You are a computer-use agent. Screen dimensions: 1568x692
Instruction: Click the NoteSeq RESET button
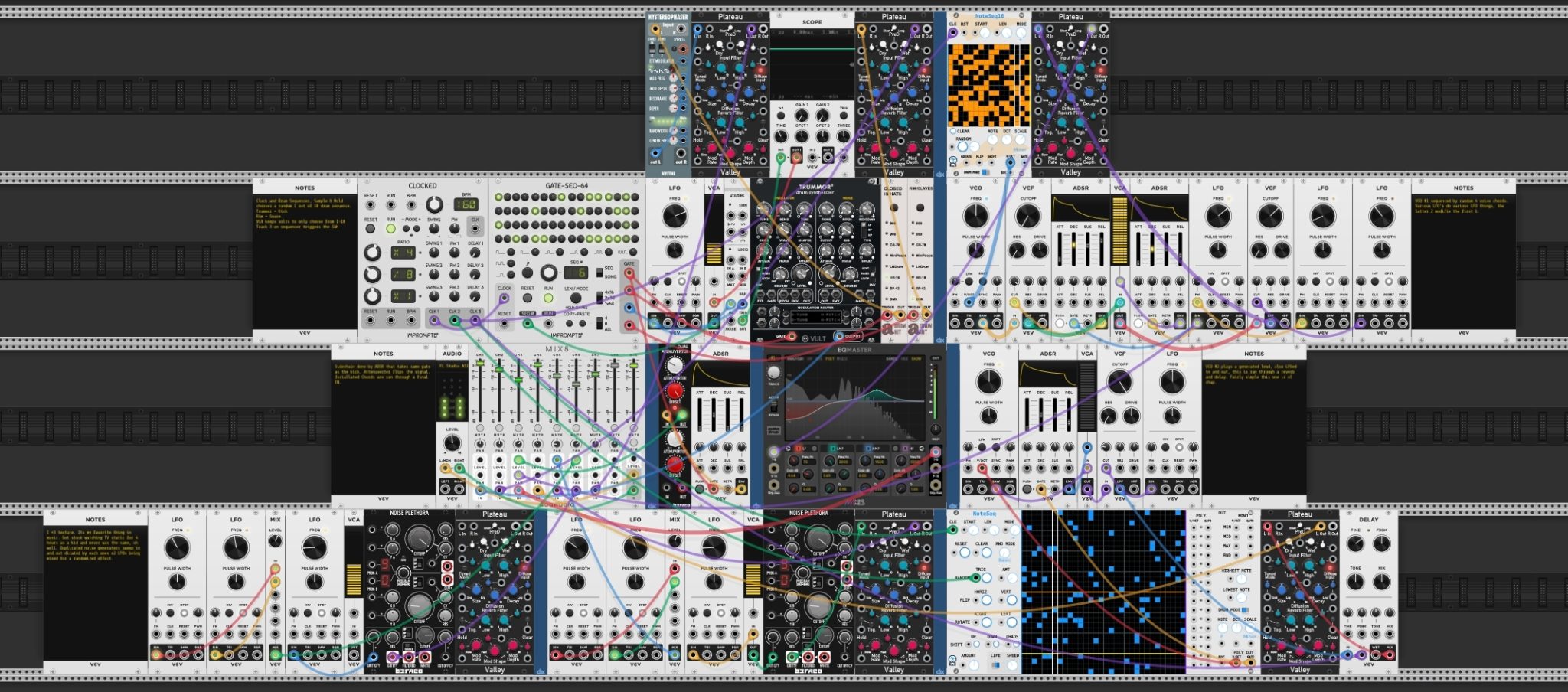tap(965, 553)
